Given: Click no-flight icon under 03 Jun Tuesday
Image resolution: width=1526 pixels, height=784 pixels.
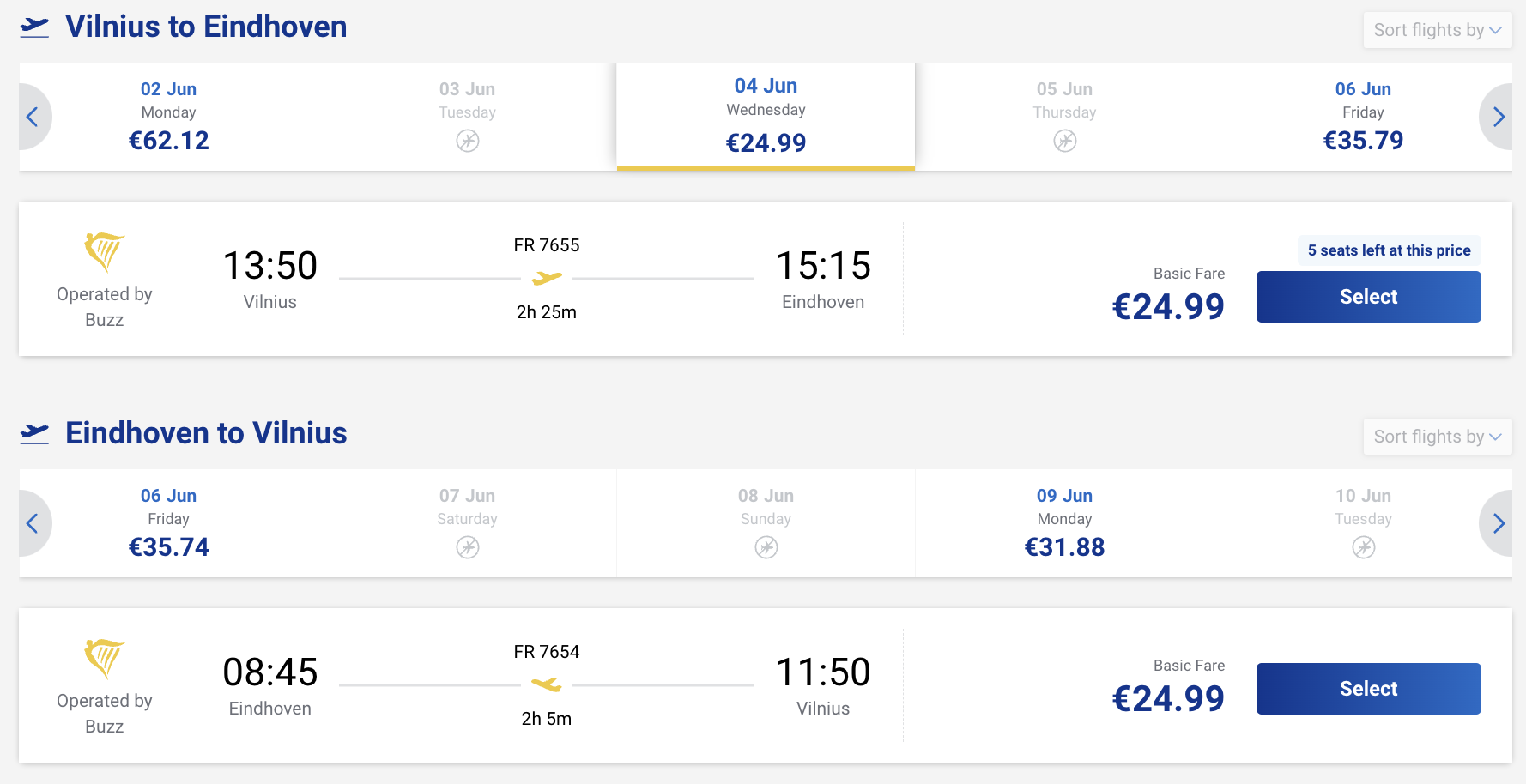Looking at the screenshot, I should pos(468,141).
